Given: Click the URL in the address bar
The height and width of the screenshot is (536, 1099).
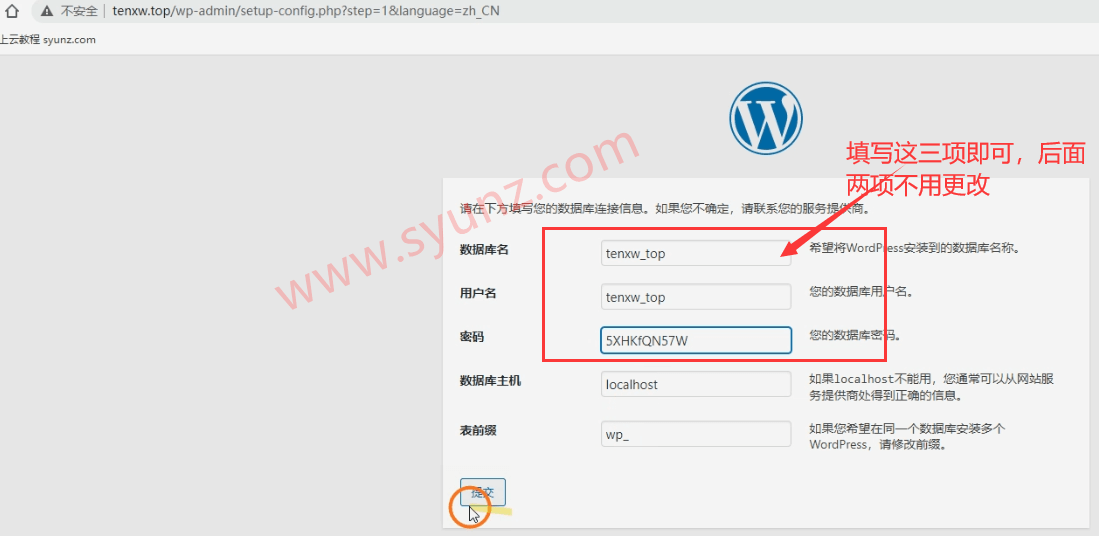Looking at the screenshot, I should [306, 11].
